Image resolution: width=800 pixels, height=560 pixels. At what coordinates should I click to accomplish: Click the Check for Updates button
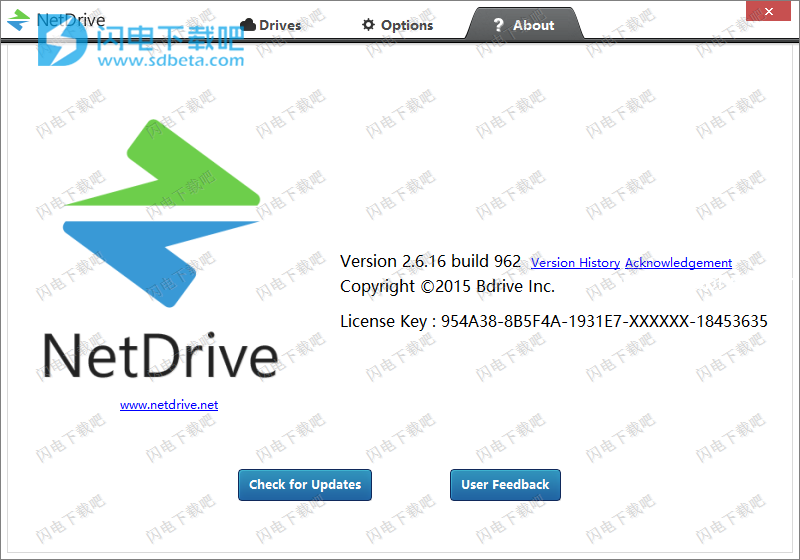point(305,485)
